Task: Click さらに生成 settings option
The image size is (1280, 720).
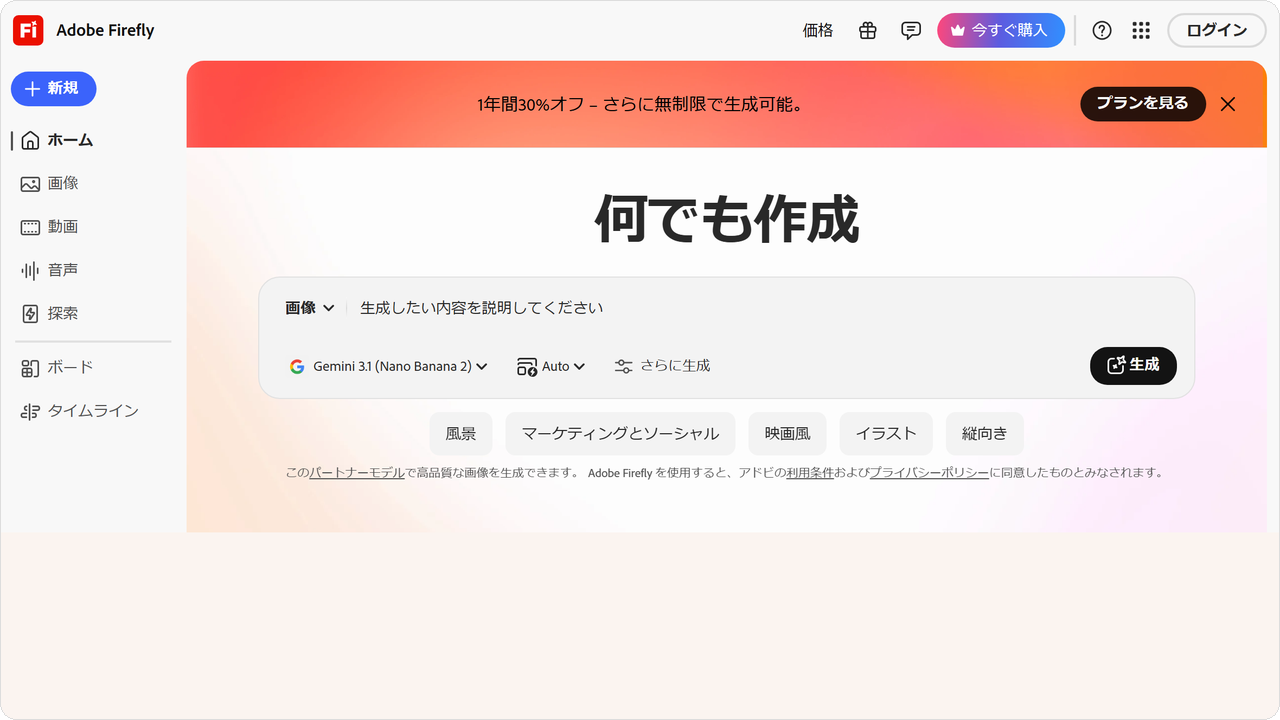Action: tap(662, 367)
